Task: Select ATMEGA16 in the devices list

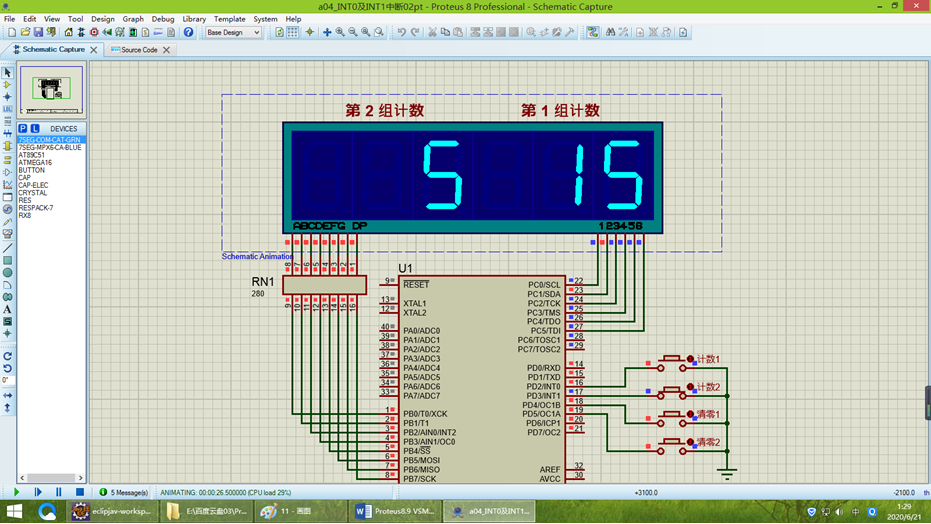Action: 35,163
